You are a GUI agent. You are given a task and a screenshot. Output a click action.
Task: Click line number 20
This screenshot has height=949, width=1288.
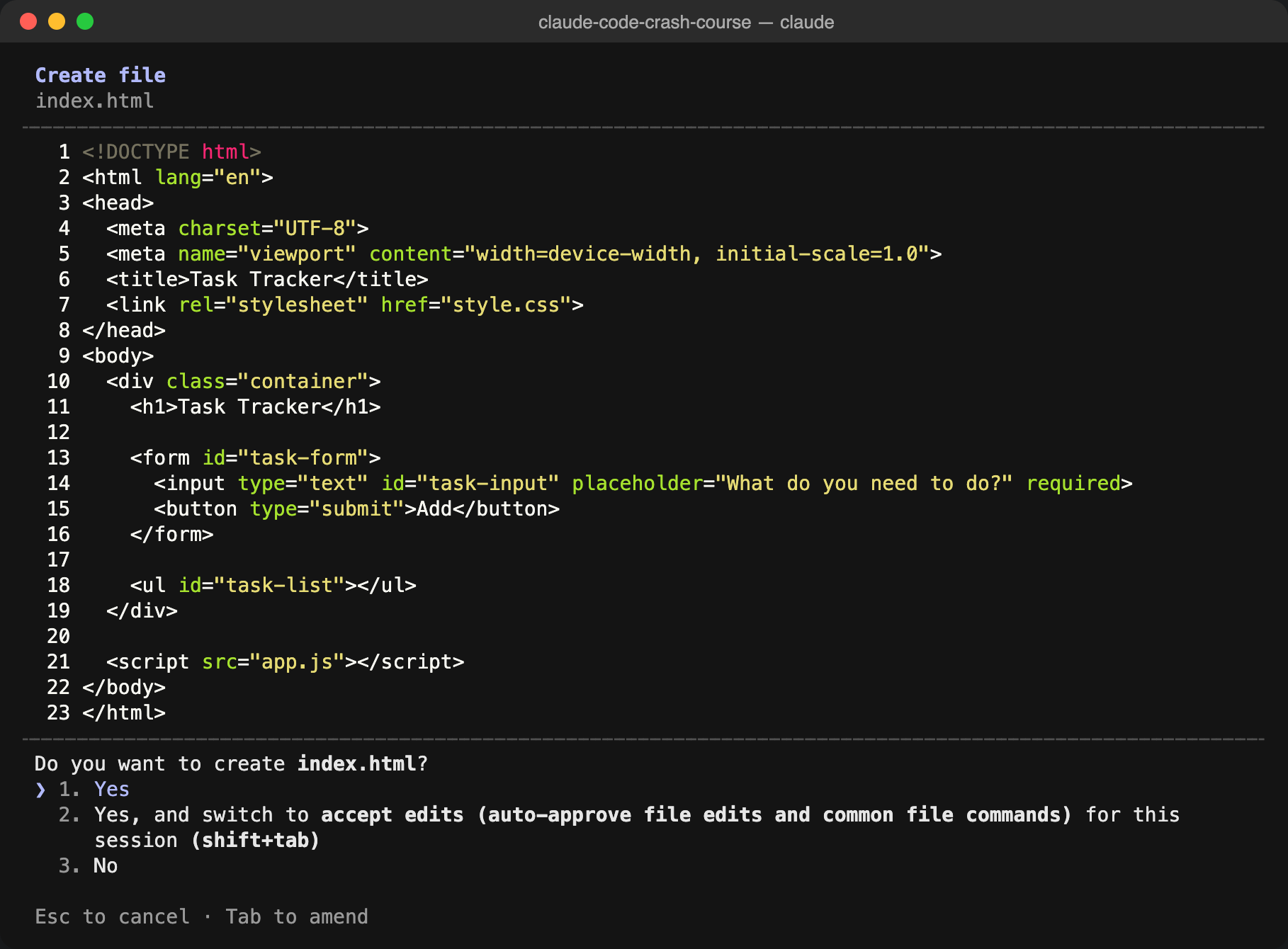point(58,636)
